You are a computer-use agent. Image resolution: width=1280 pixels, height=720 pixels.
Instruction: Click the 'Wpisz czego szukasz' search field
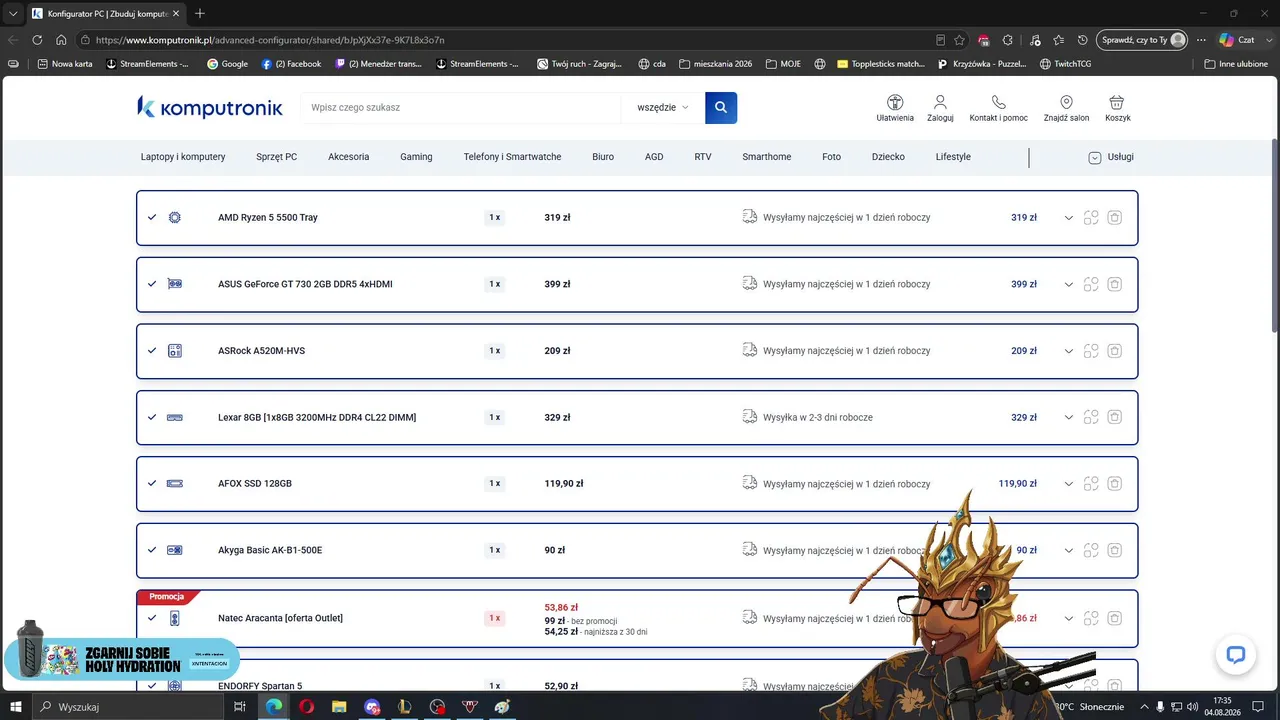(460, 108)
